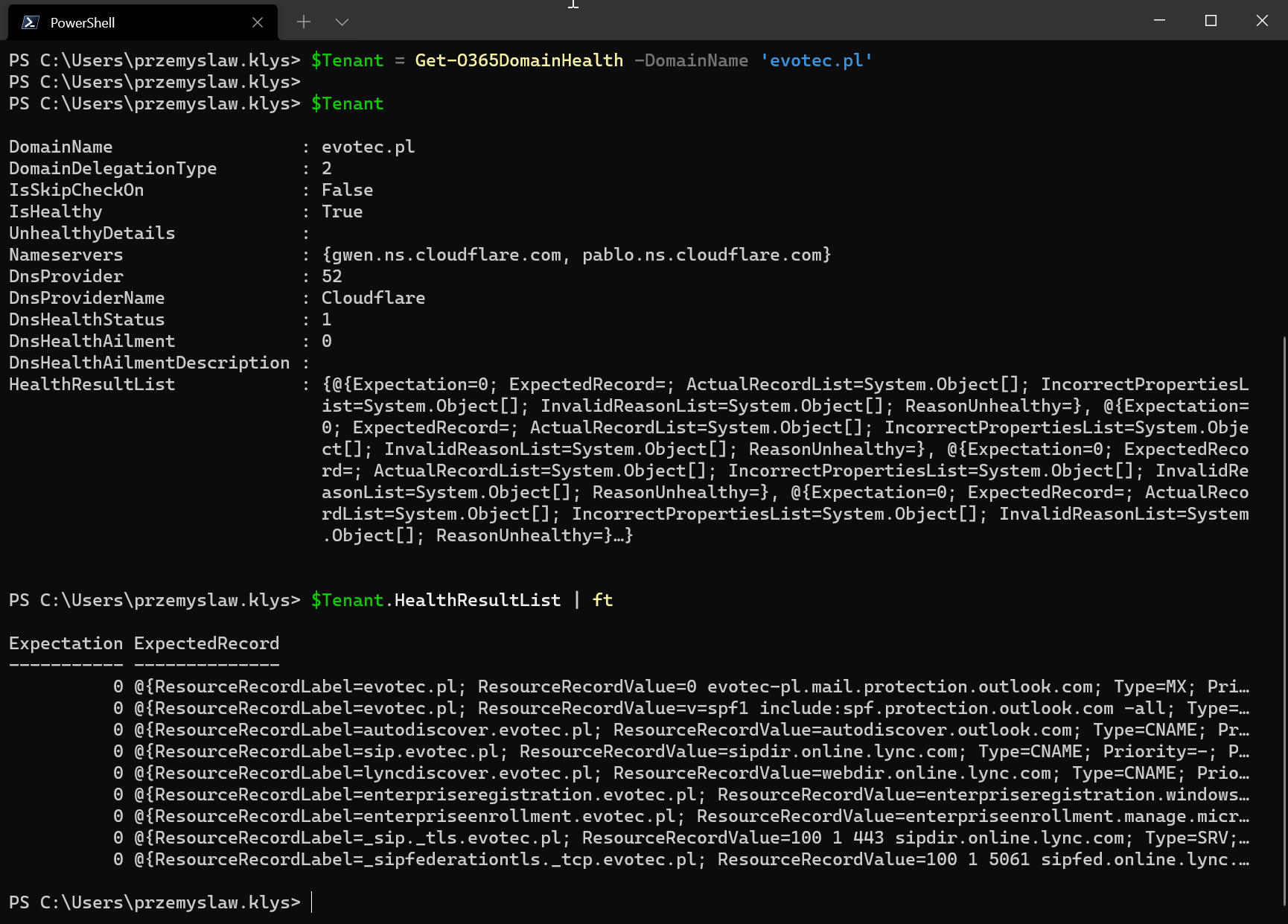The width and height of the screenshot is (1288, 924).
Task: Open the new tab dropdown chevron
Action: [342, 22]
